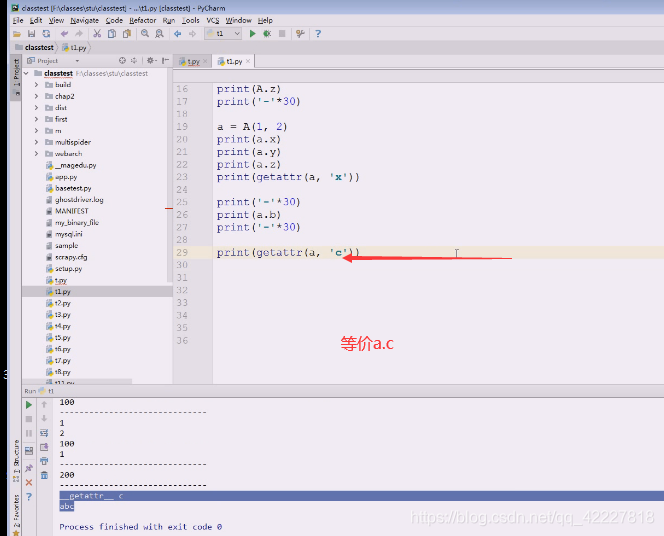Image resolution: width=664 pixels, height=536 pixels.
Task: Click the green Run button in toolbar
Action: tap(252, 33)
